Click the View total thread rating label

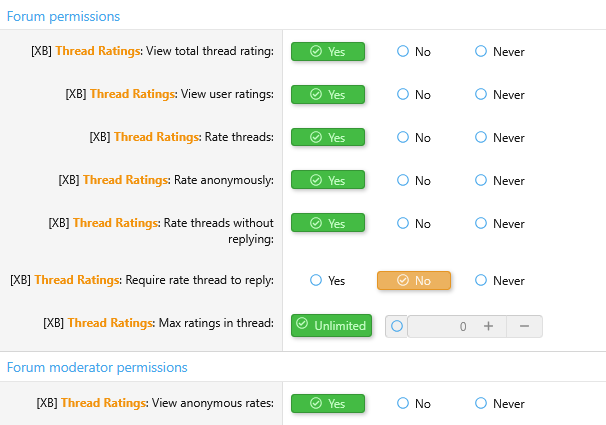tap(152, 51)
